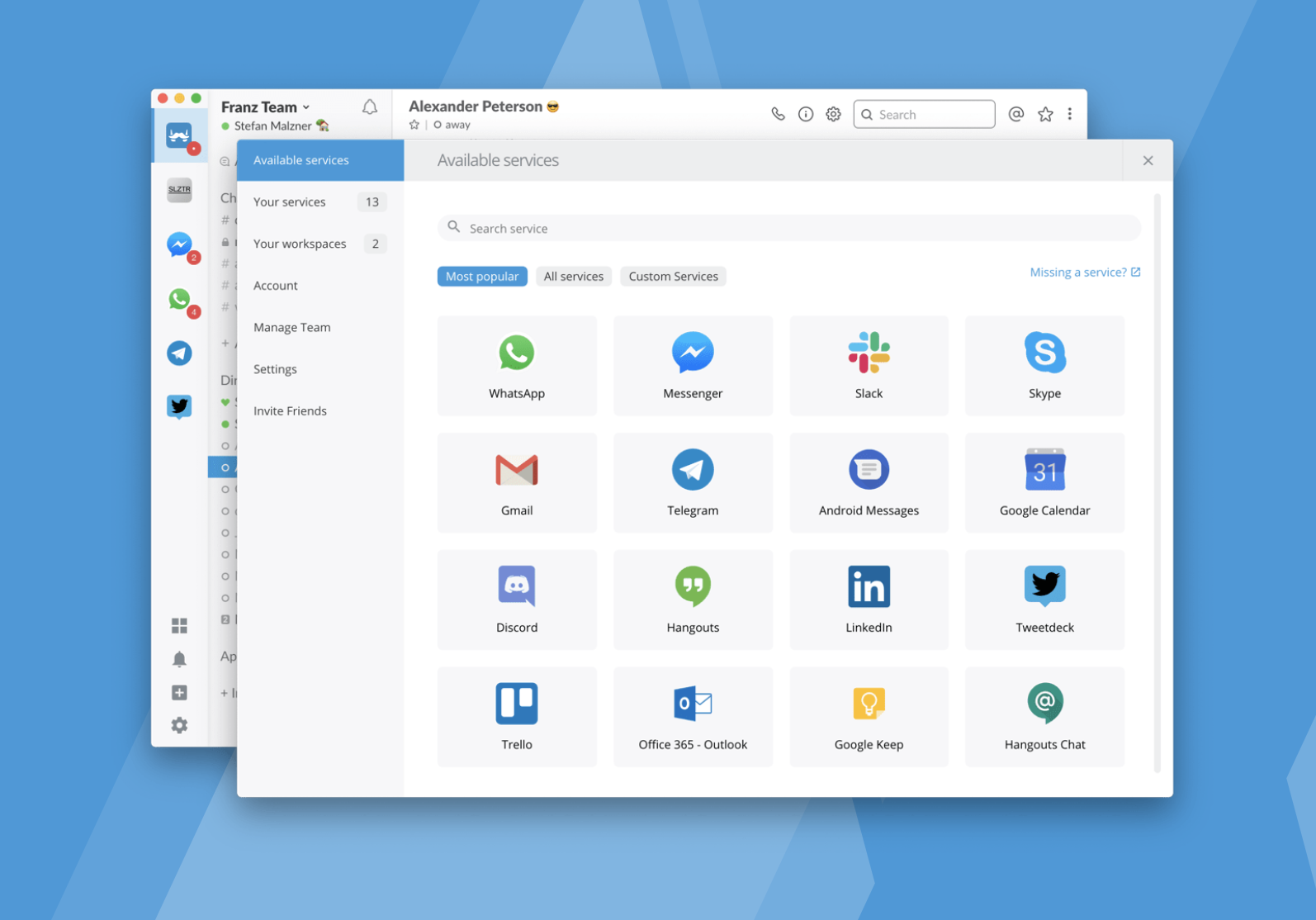Select the All services filter

coord(574,277)
